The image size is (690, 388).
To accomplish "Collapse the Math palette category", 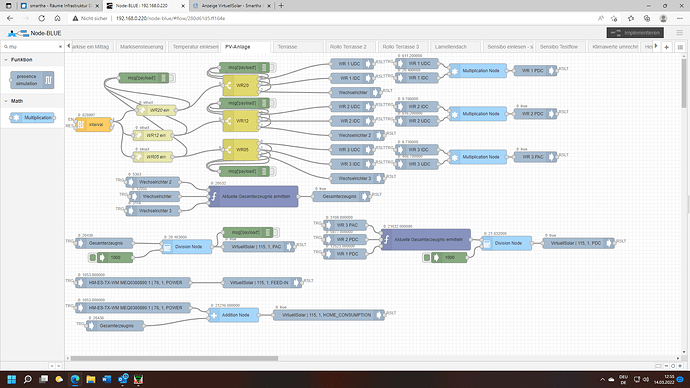I will [6, 101].
